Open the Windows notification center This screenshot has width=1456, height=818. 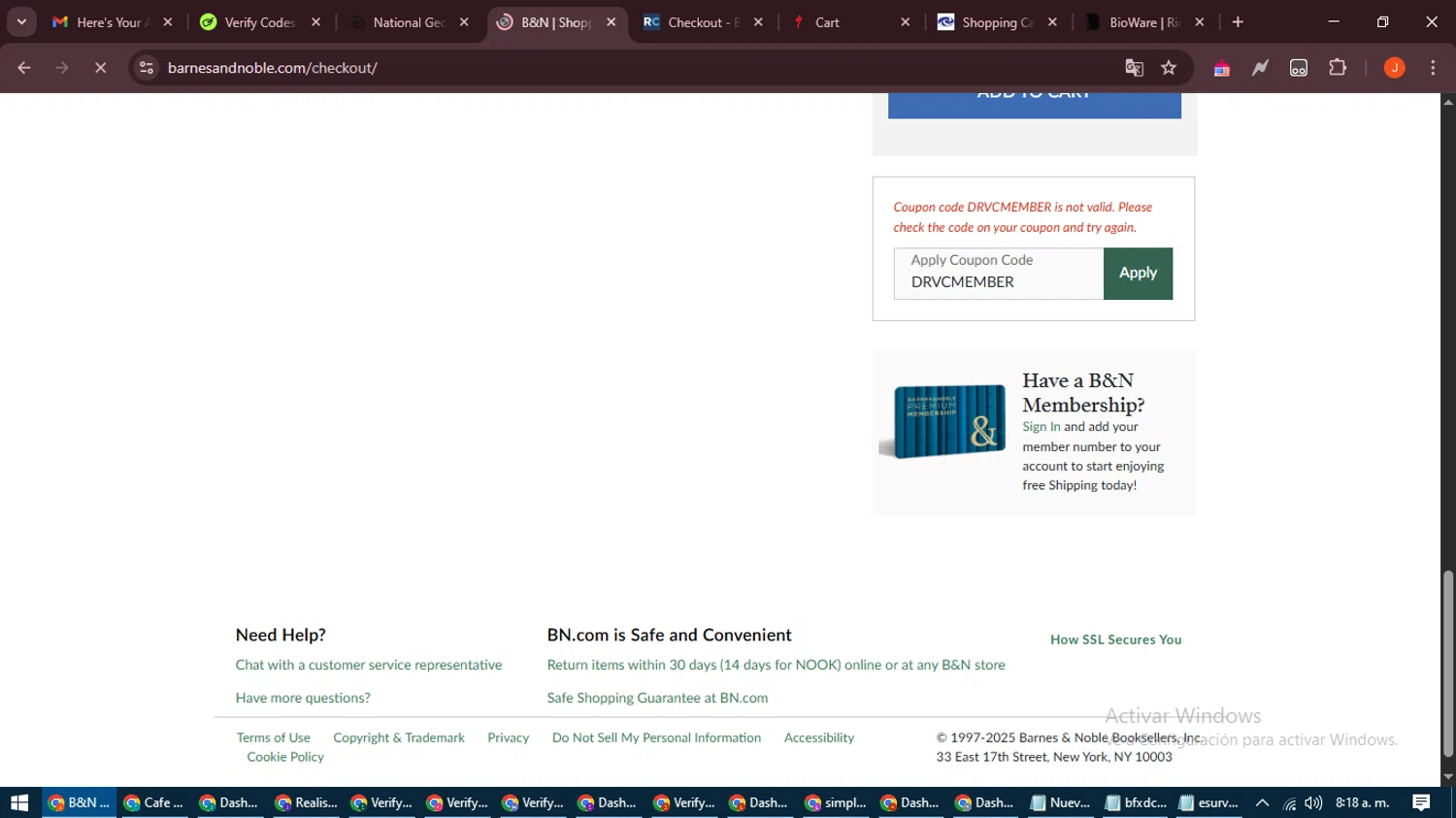(1421, 802)
